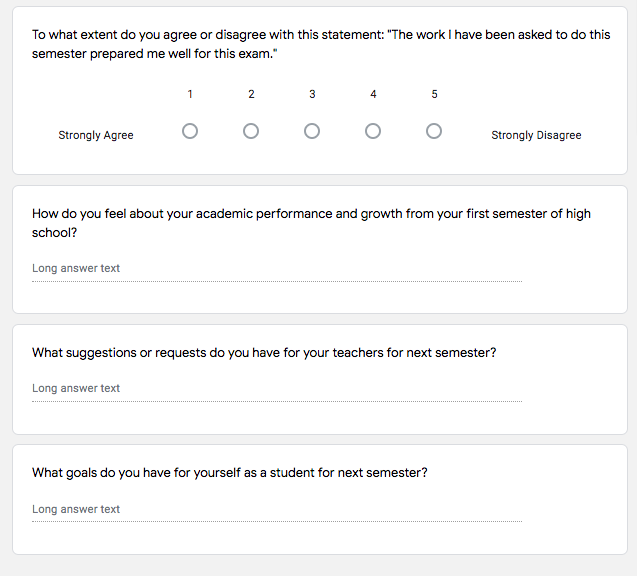Viewport: 637px width, 576px height.
Task: Select the academic performance and growth question title
Action: [311, 223]
